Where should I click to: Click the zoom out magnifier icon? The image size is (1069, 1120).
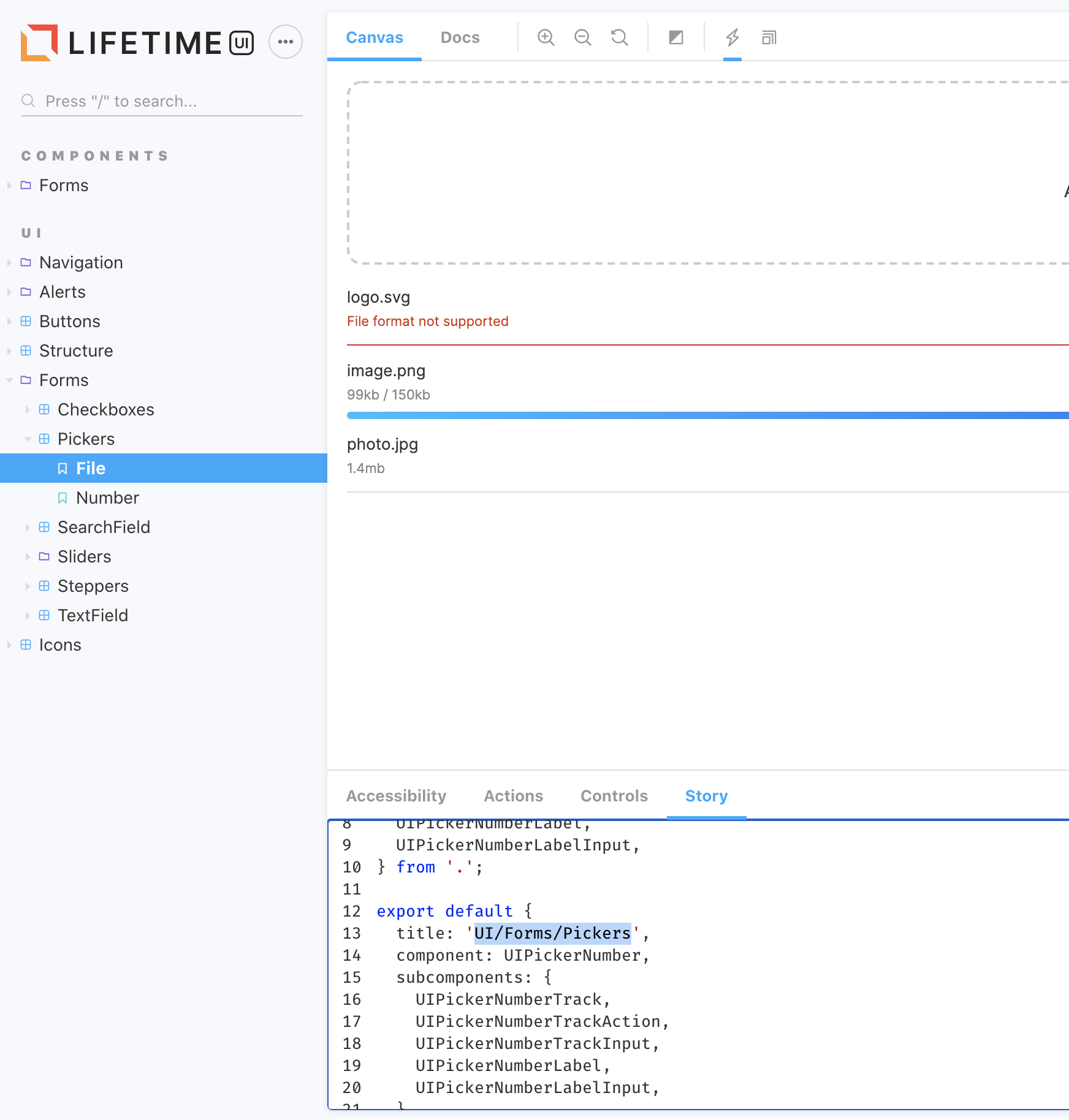582,38
